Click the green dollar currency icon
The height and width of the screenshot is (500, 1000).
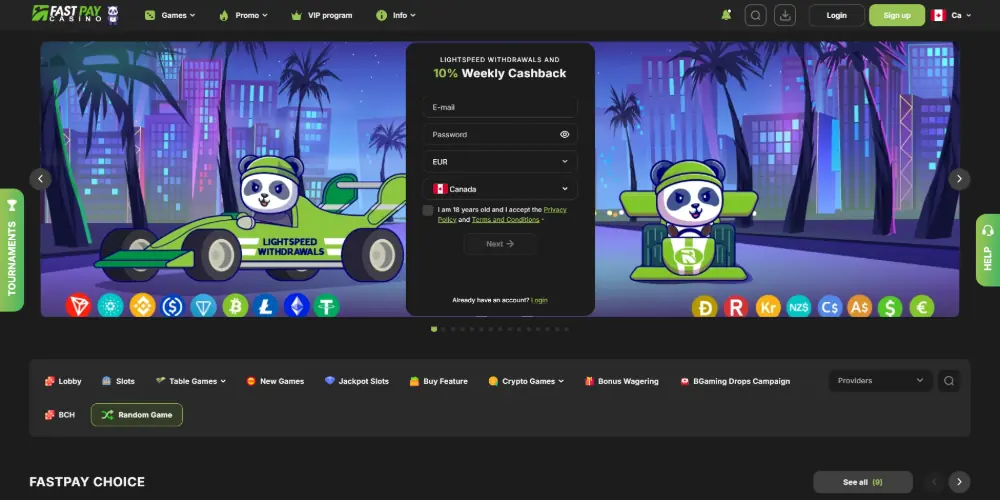point(890,307)
